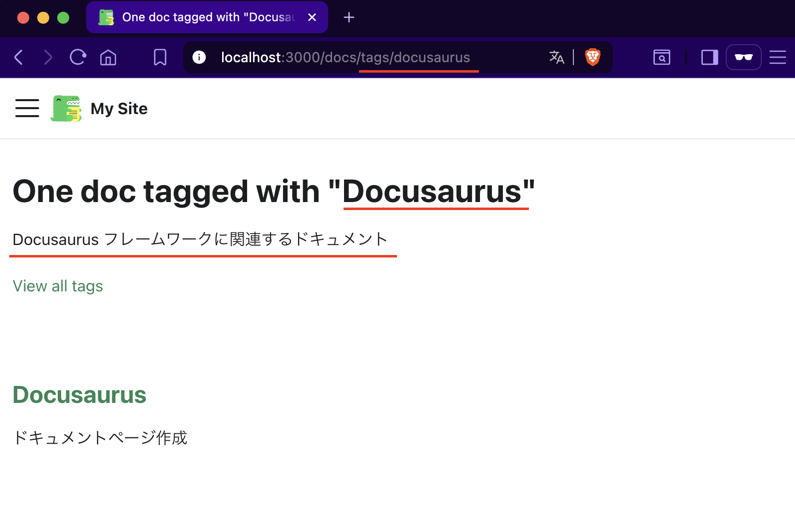Go to the My Site home link
This screenshot has height=507, width=795.
pyautogui.click(x=119, y=108)
